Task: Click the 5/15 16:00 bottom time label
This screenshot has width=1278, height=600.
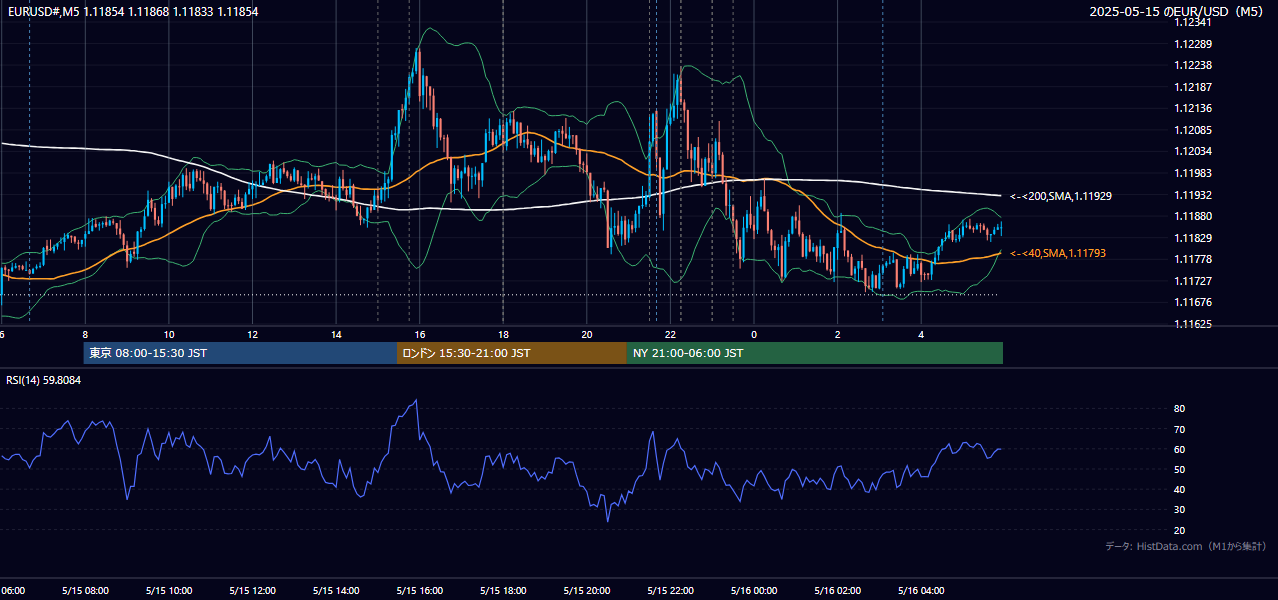Action: pyautogui.click(x=419, y=591)
